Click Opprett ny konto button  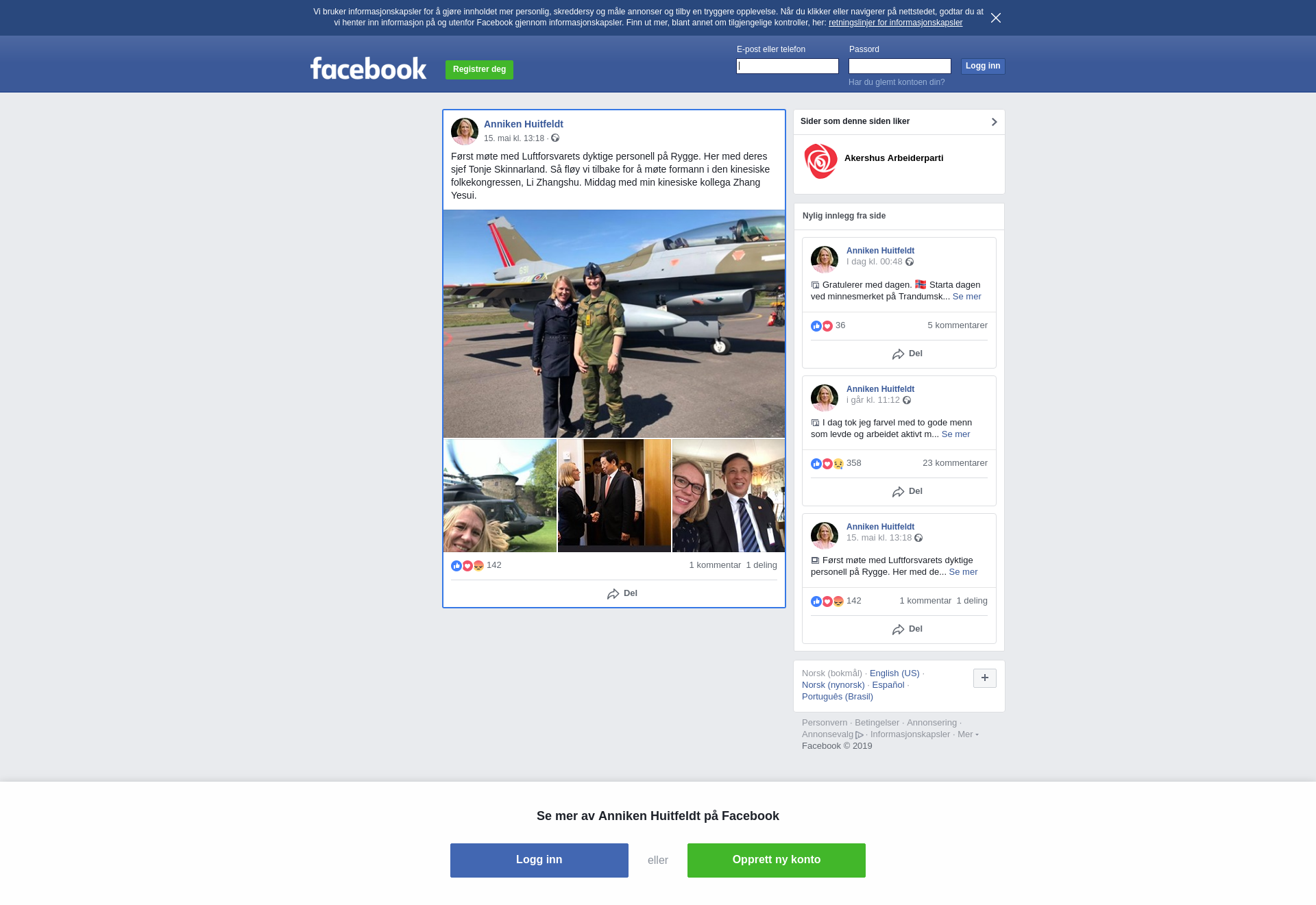[x=777, y=860]
